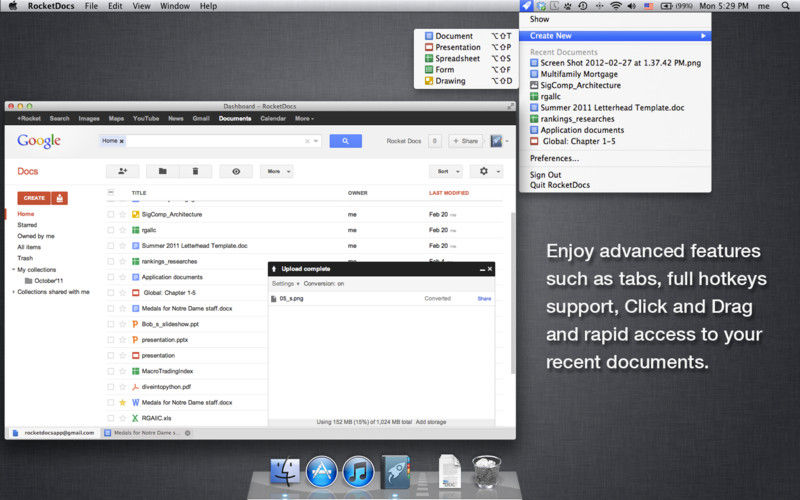Click the share people icon in Docs toolbar
Image resolution: width=800 pixels, height=500 pixels.
122,171
